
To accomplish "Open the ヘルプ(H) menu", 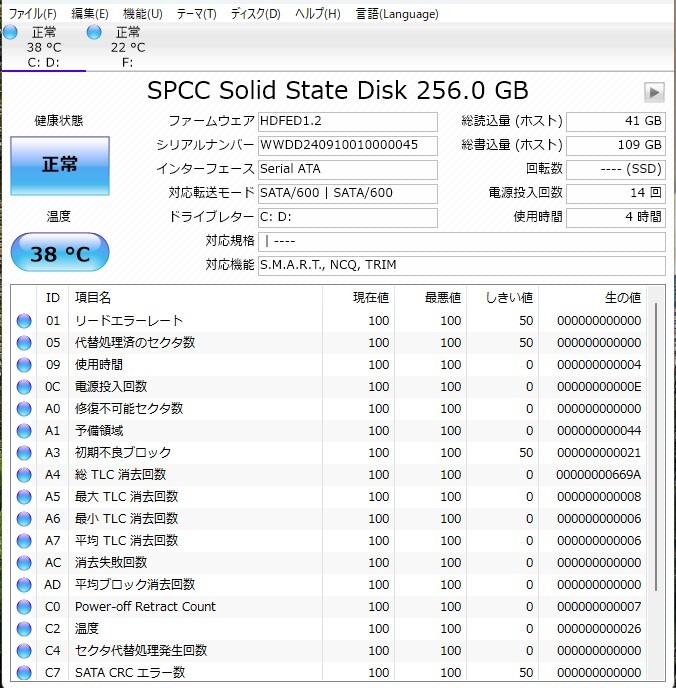I will coord(318,14).
